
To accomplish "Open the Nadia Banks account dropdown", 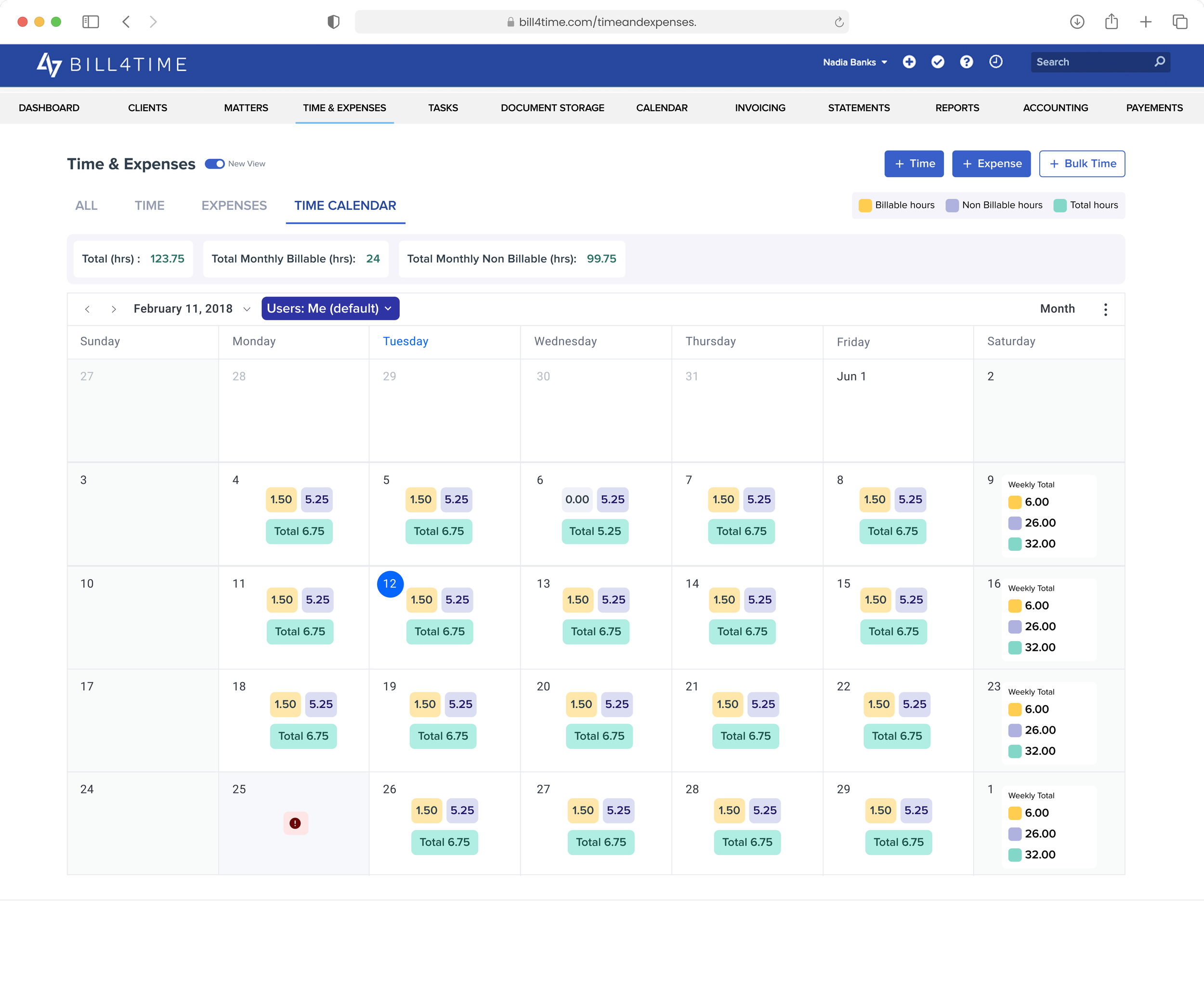I will [854, 62].
